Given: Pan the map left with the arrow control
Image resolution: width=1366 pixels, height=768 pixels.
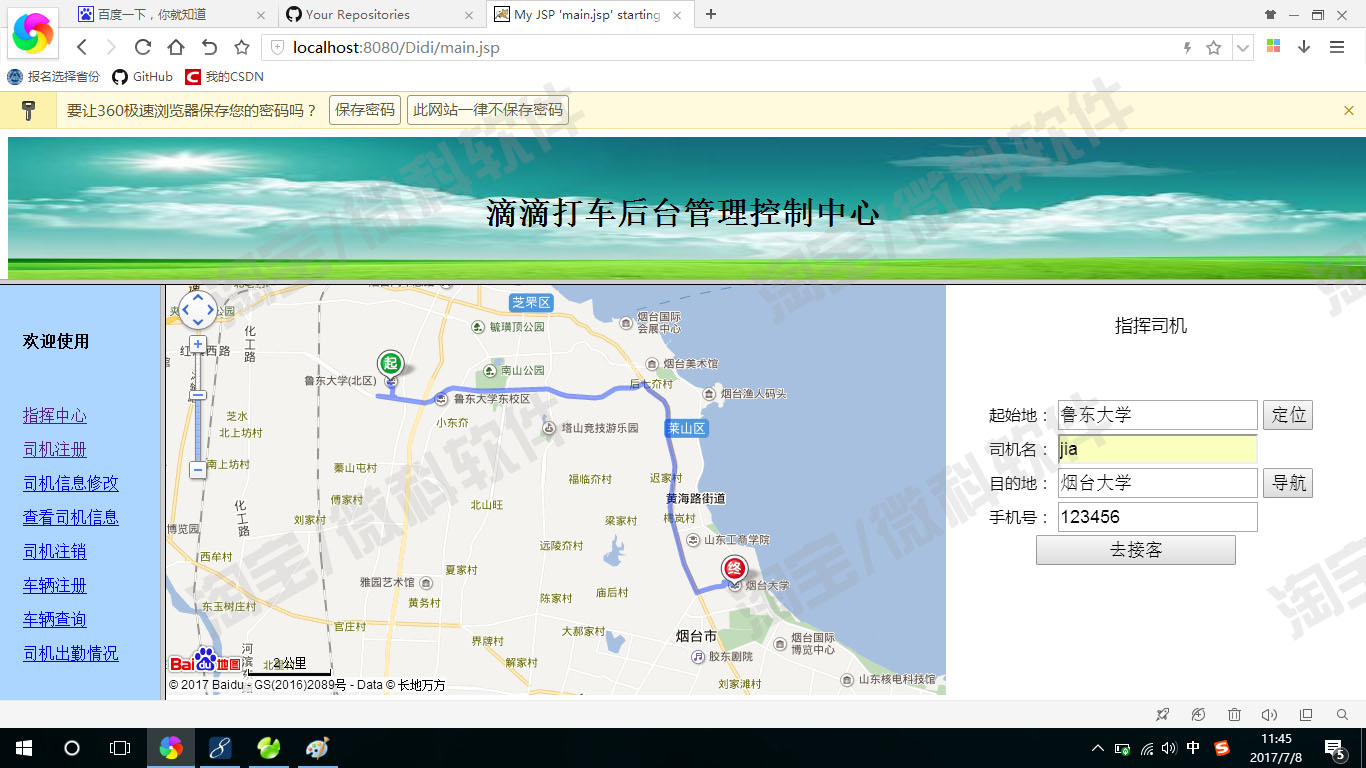Looking at the screenshot, I should [185, 310].
